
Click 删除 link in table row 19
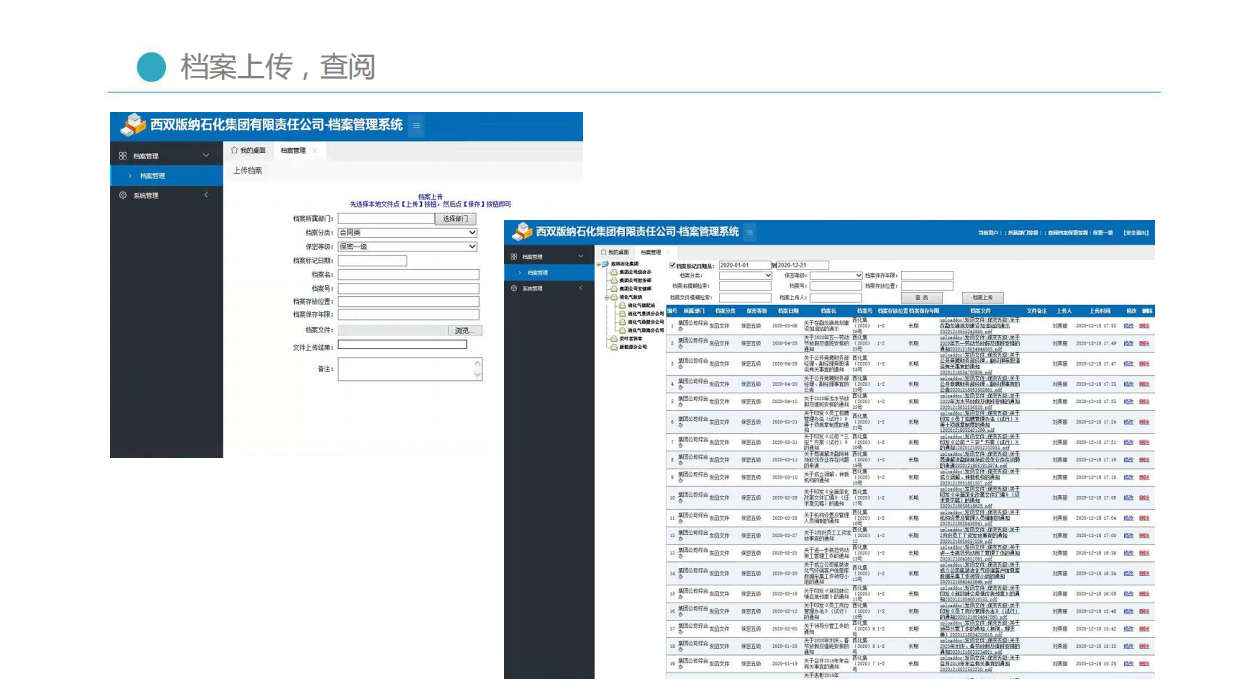(1144, 664)
